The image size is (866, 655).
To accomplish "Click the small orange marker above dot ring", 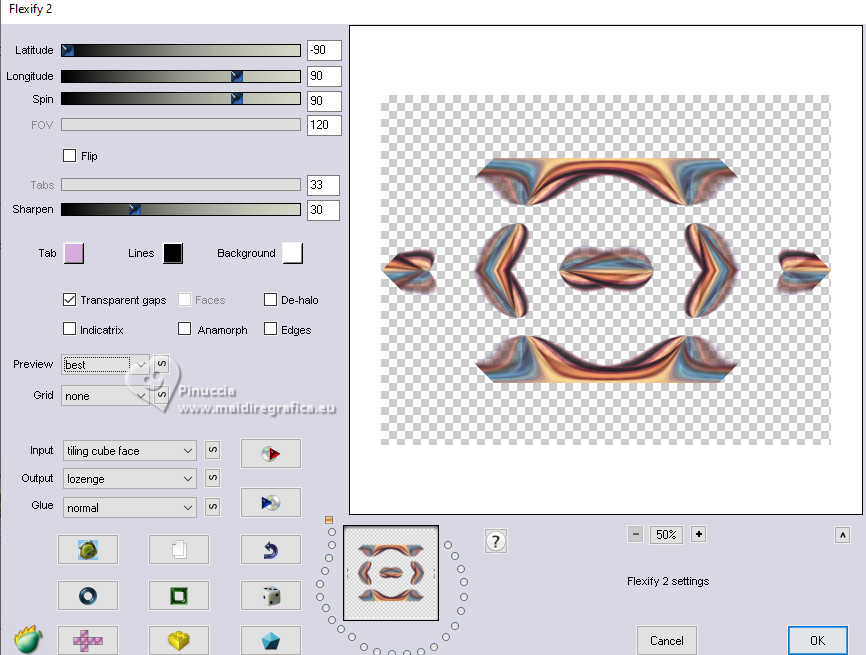I will [x=329, y=520].
